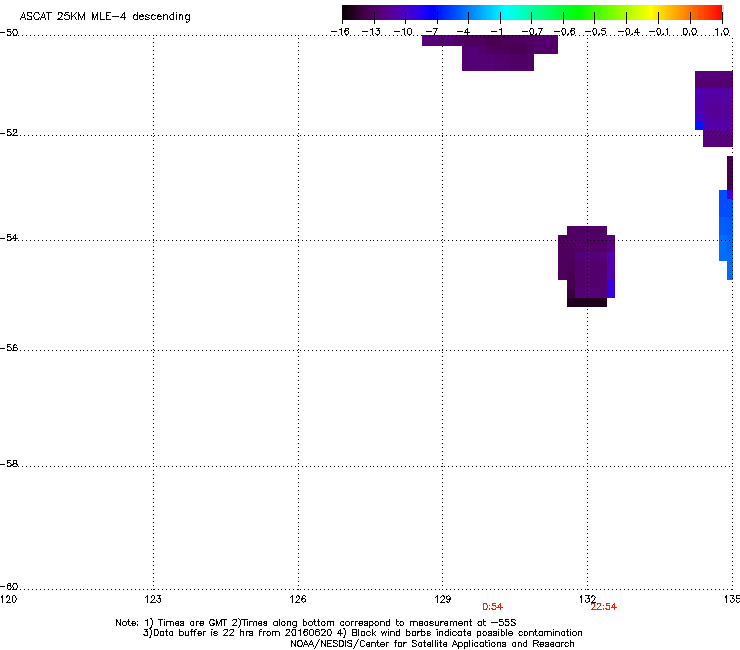This screenshot has width=740, height=650.
Task: Click the 'Data buffer is 22 hrs' note line
Action: click(362, 633)
